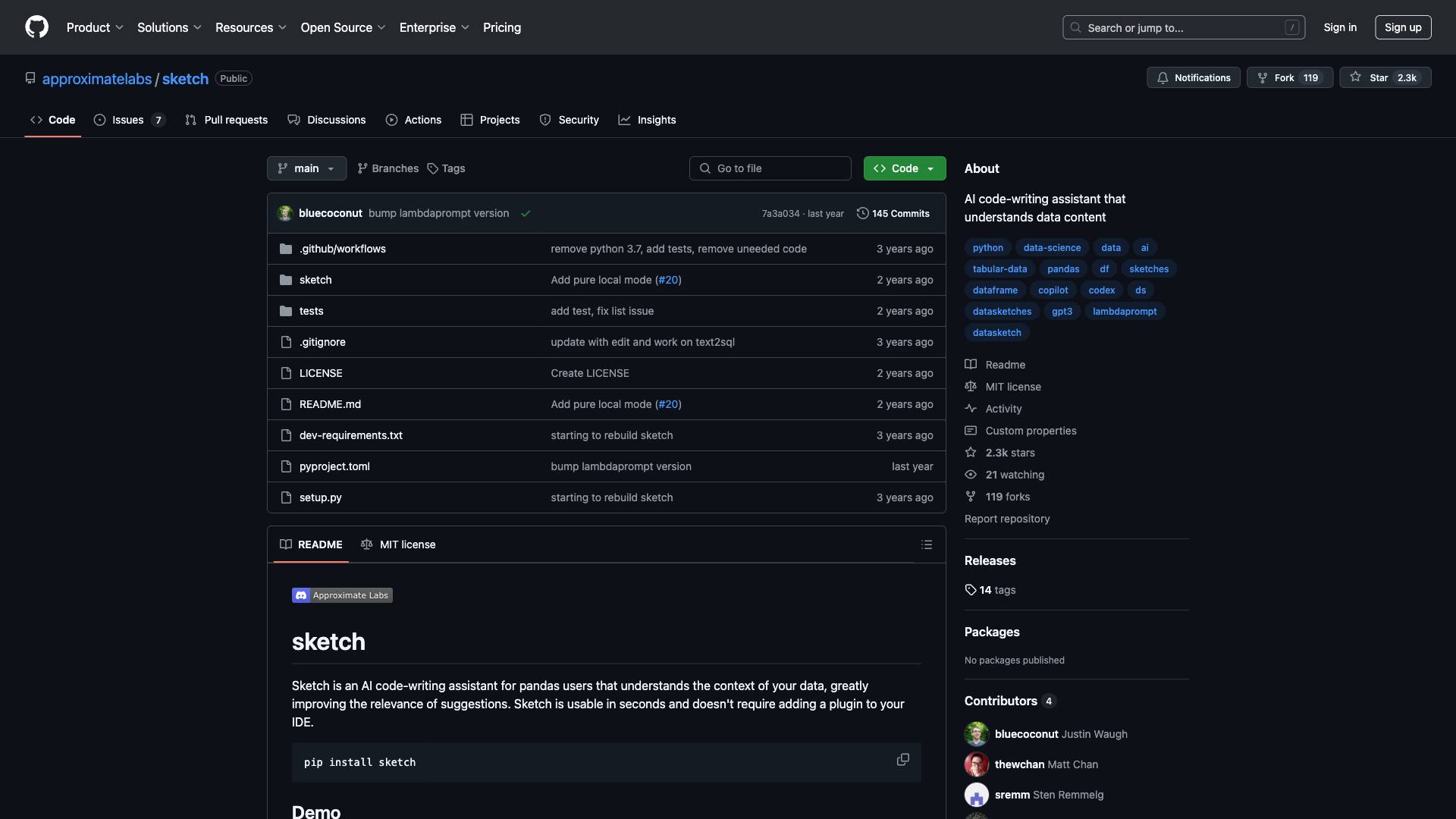Click the lambdaprompt topic tag
Image resolution: width=1456 pixels, height=819 pixels.
1125,312
